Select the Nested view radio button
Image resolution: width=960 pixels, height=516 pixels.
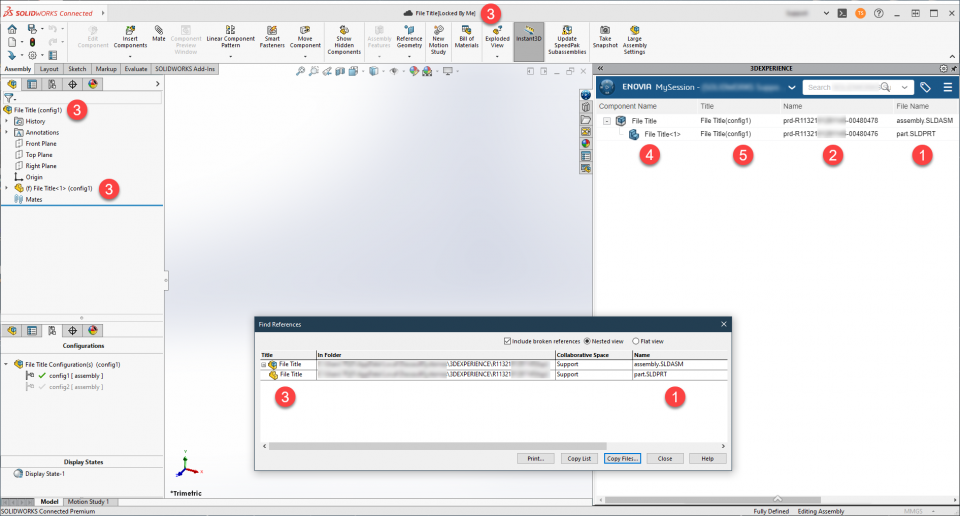(587, 341)
